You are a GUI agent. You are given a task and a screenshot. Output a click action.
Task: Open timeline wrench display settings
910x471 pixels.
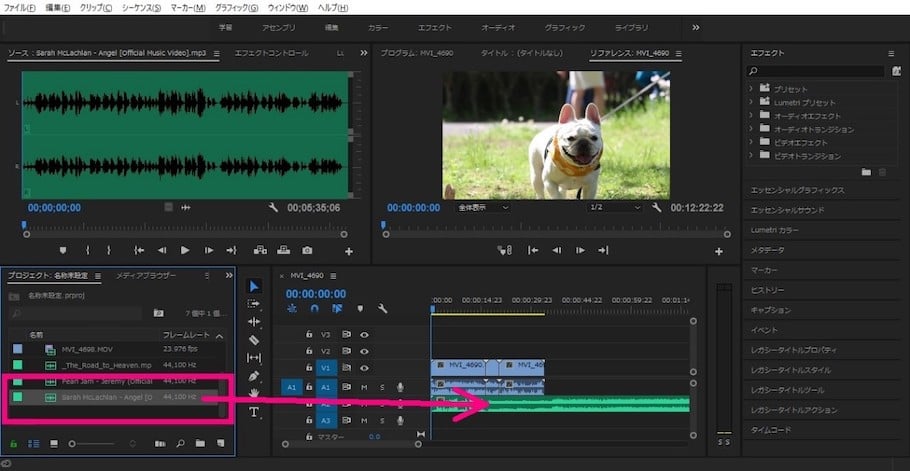point(382,309)
